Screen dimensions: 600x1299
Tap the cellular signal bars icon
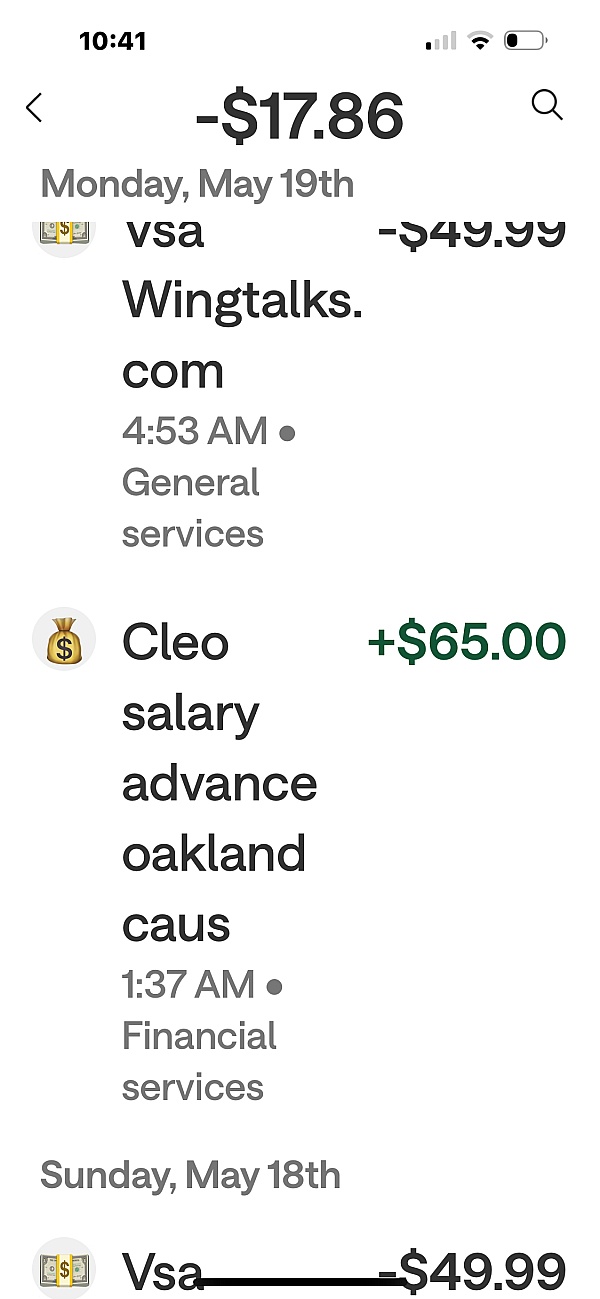440,41
